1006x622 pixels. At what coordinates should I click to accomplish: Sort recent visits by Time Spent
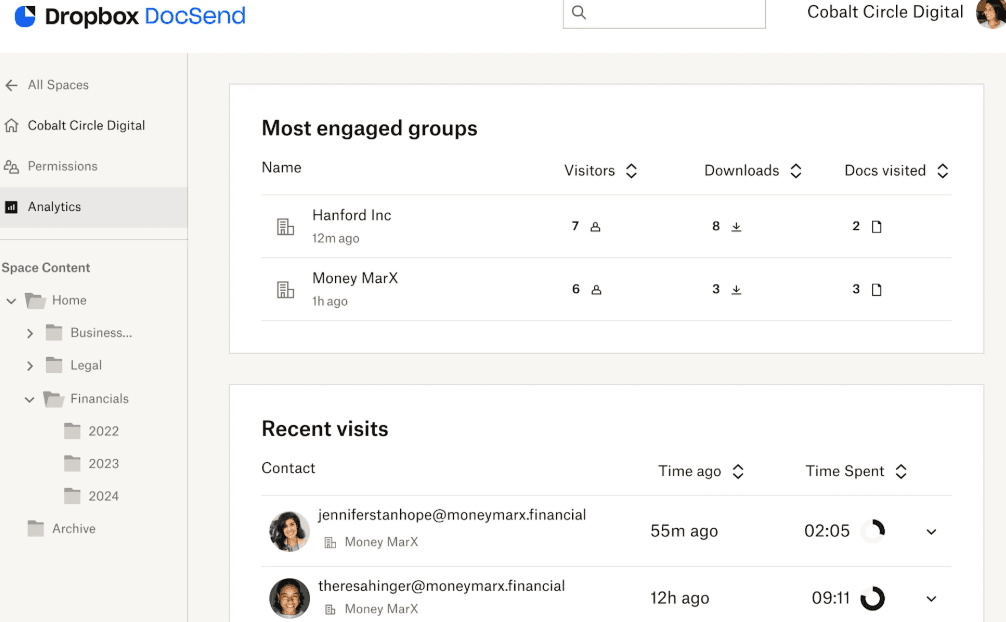tap(901, 472)
